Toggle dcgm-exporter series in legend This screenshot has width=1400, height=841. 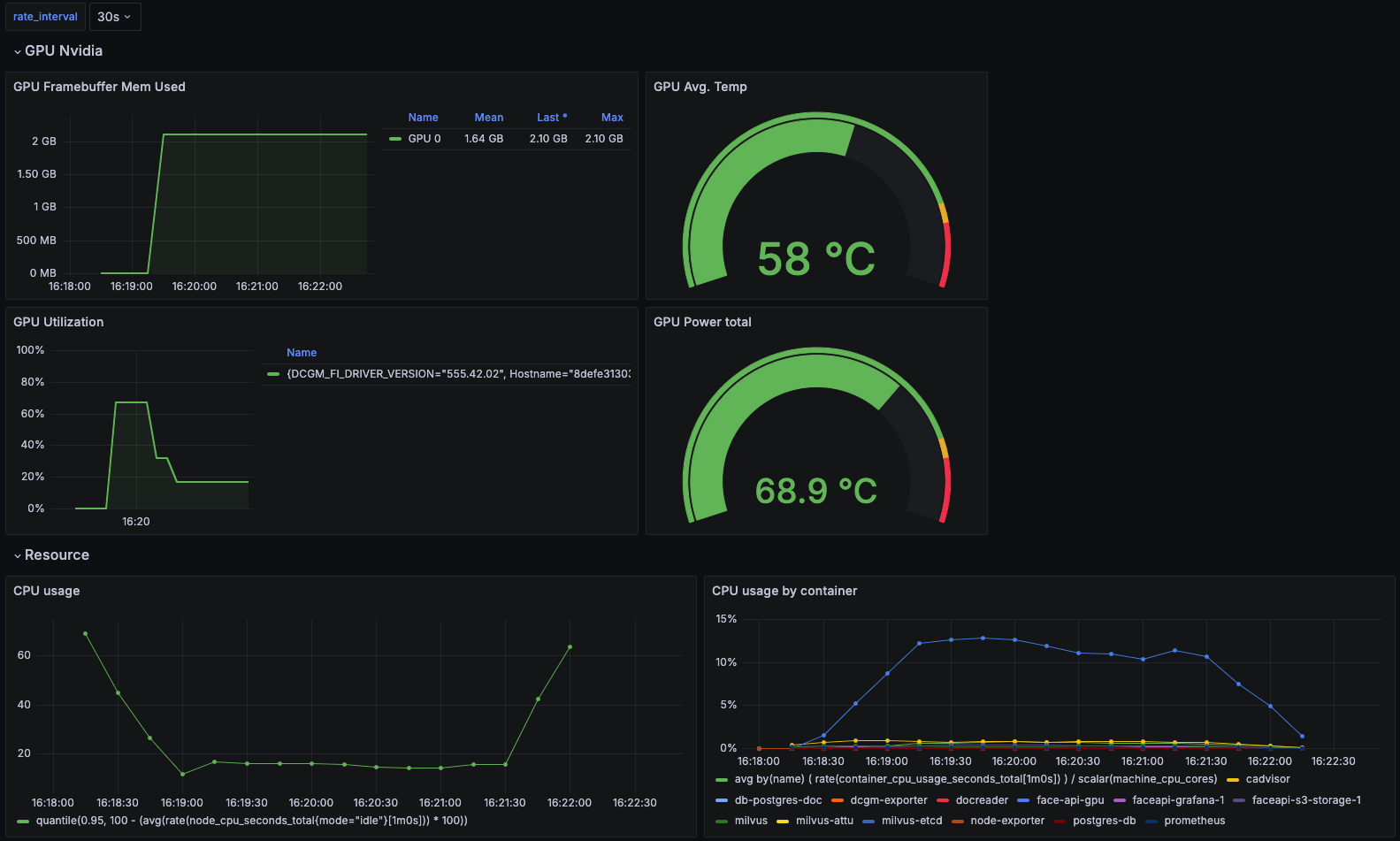coord(889,800)
